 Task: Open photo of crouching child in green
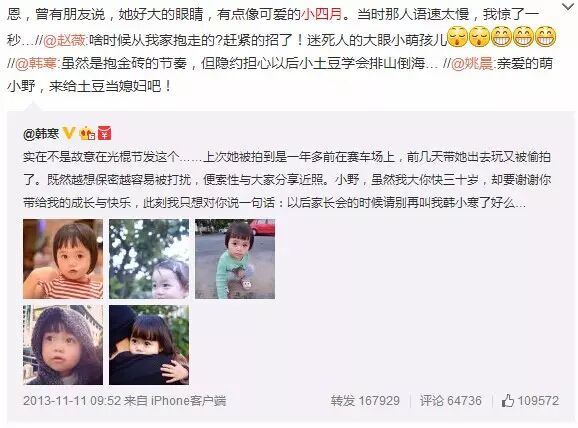tap(235, 259)
